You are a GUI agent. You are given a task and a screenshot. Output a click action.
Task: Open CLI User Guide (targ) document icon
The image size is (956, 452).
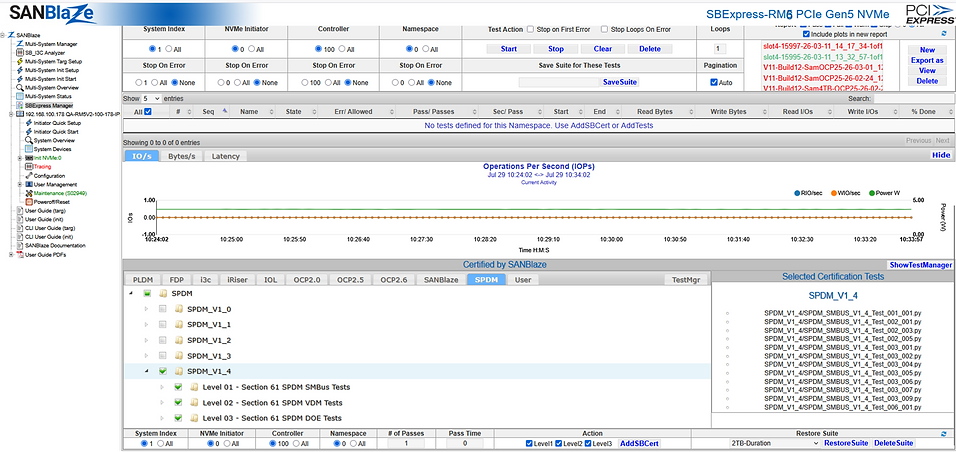20,228
